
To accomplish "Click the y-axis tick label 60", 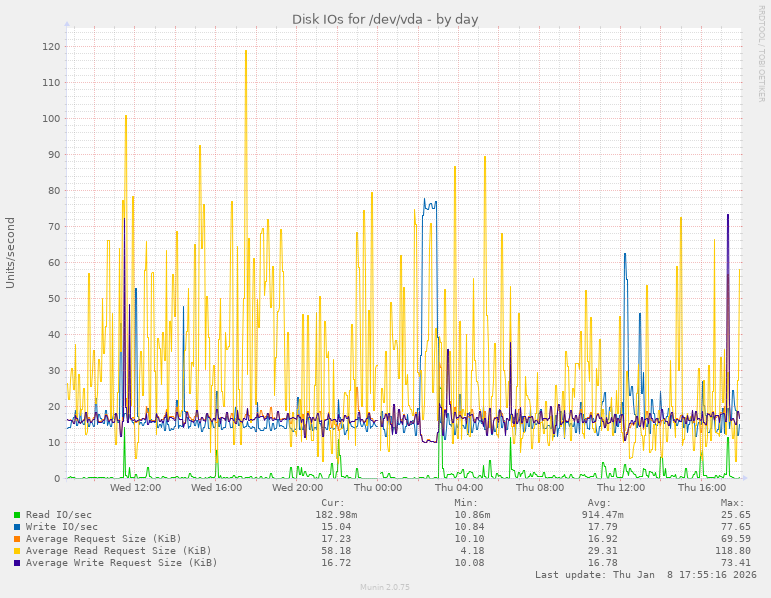I will (54, 263).
